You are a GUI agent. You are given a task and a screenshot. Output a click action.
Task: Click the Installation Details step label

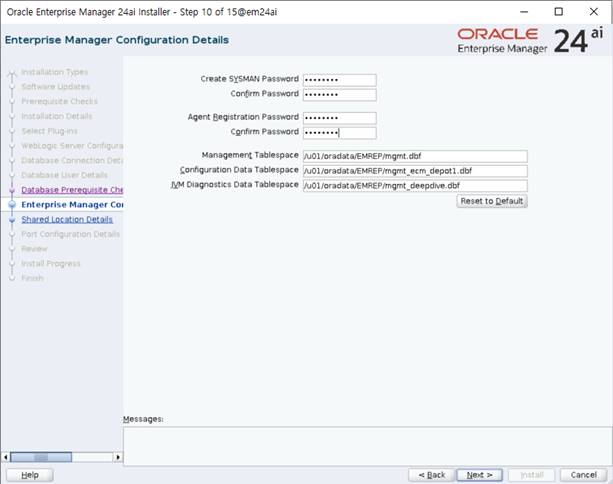(57, 116)
